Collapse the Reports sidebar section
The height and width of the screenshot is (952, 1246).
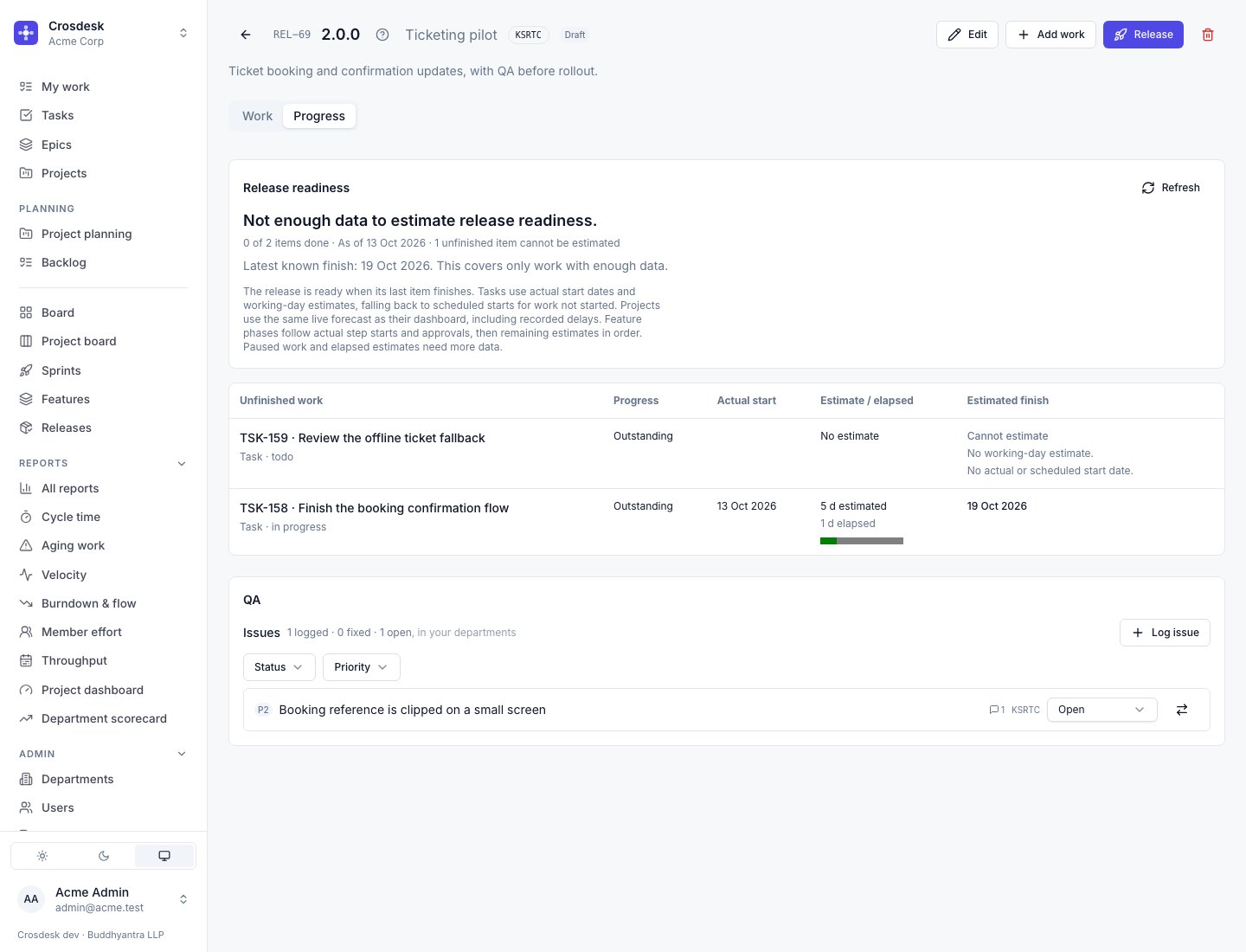[182, 463]
